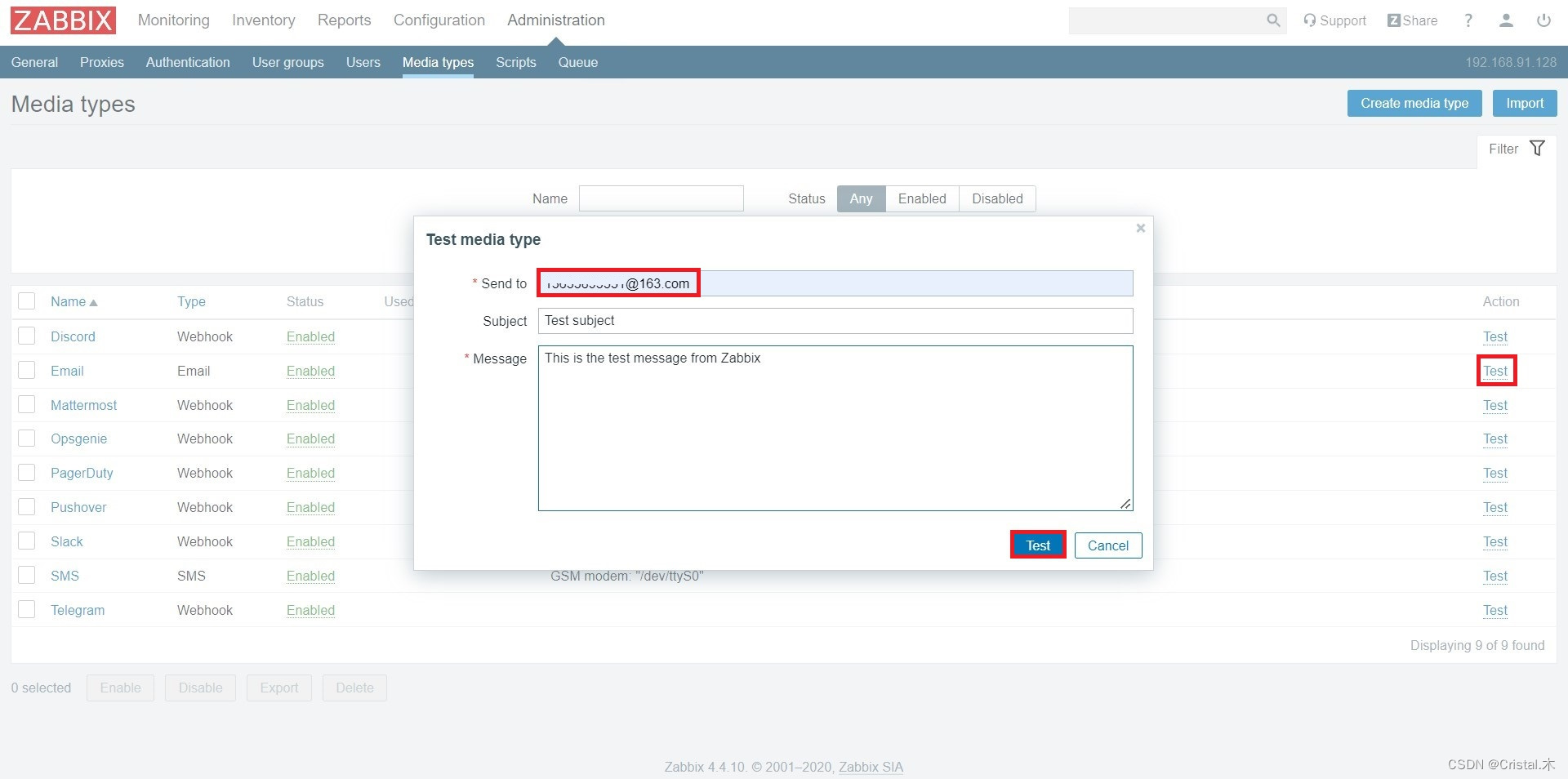This screenshot has height=779, width=1568.
Task: Tick the Mattermost row checkbox
Action: [x=26, y=404]
